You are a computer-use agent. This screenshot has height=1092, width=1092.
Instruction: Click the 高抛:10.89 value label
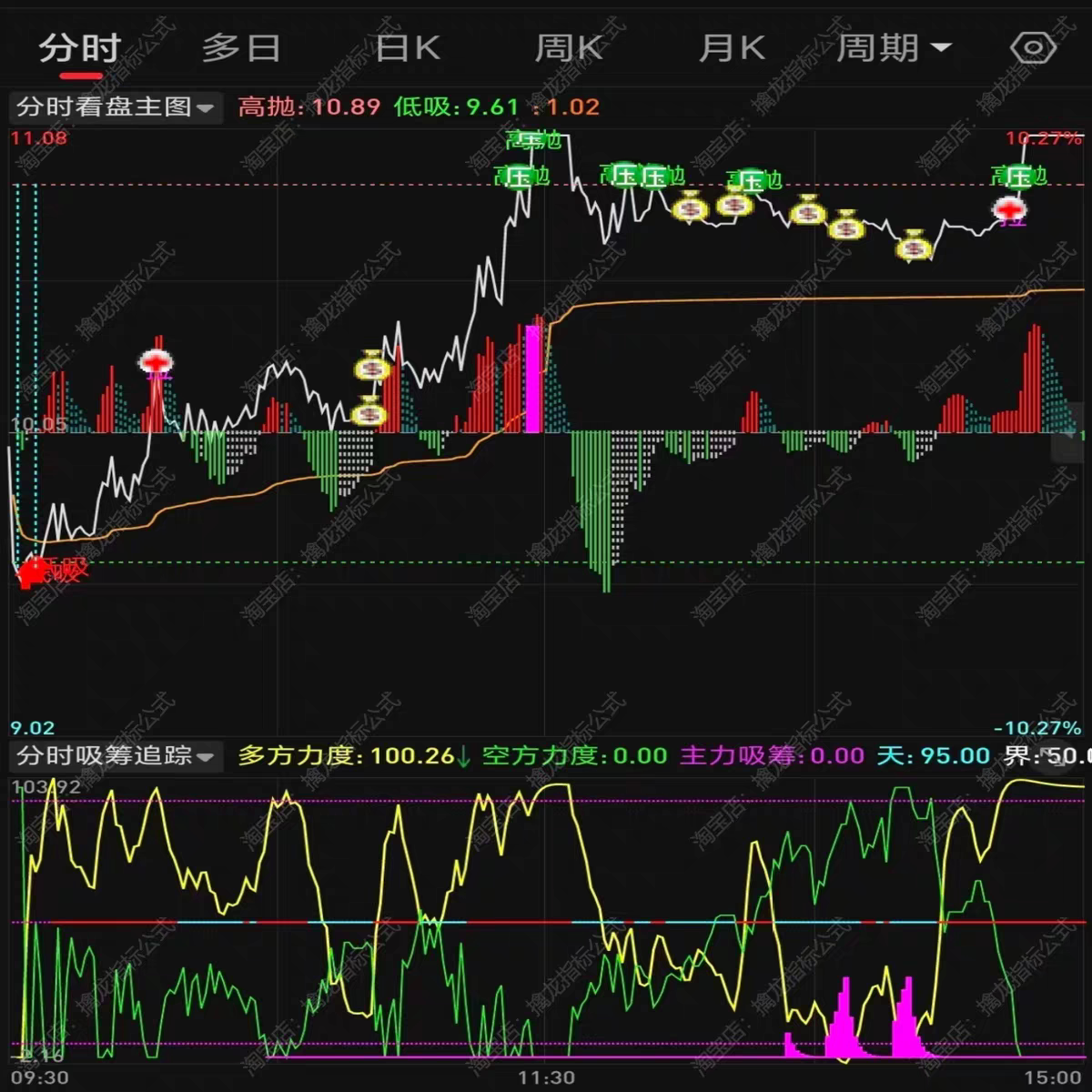(309, 107)
